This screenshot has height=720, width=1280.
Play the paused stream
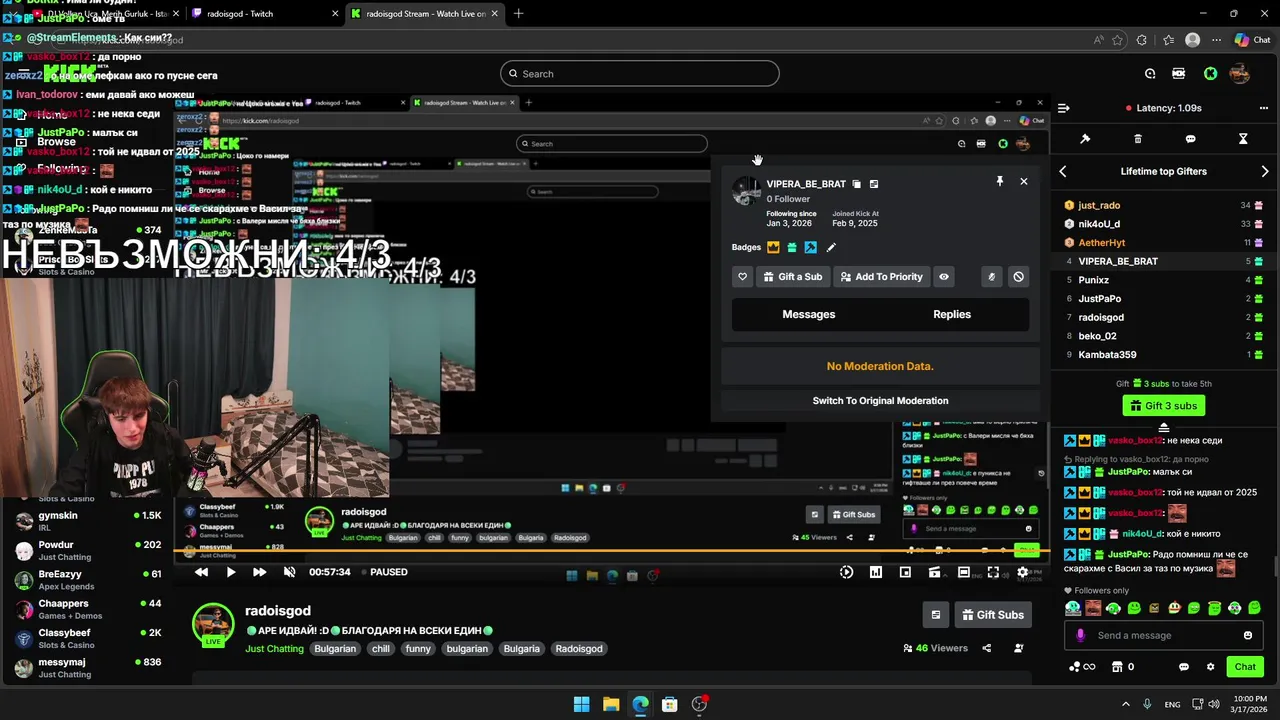231,572
